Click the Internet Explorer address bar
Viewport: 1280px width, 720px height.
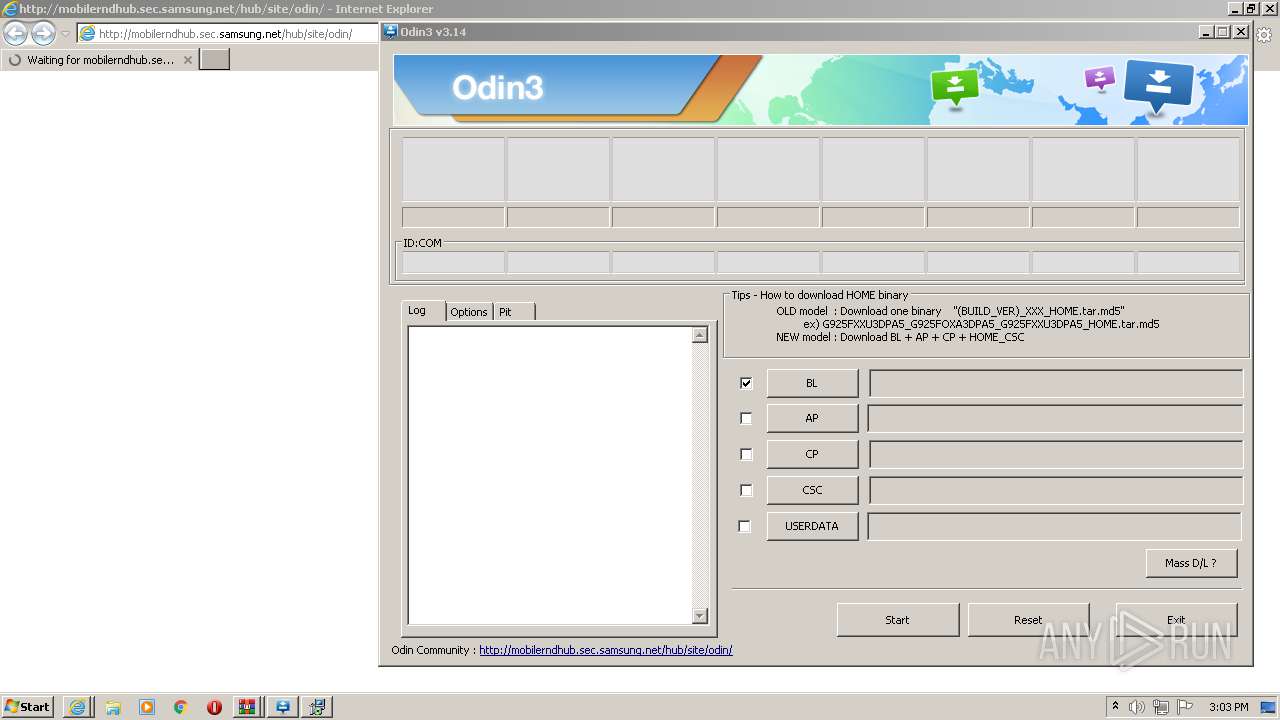click(x=228, y=34)
